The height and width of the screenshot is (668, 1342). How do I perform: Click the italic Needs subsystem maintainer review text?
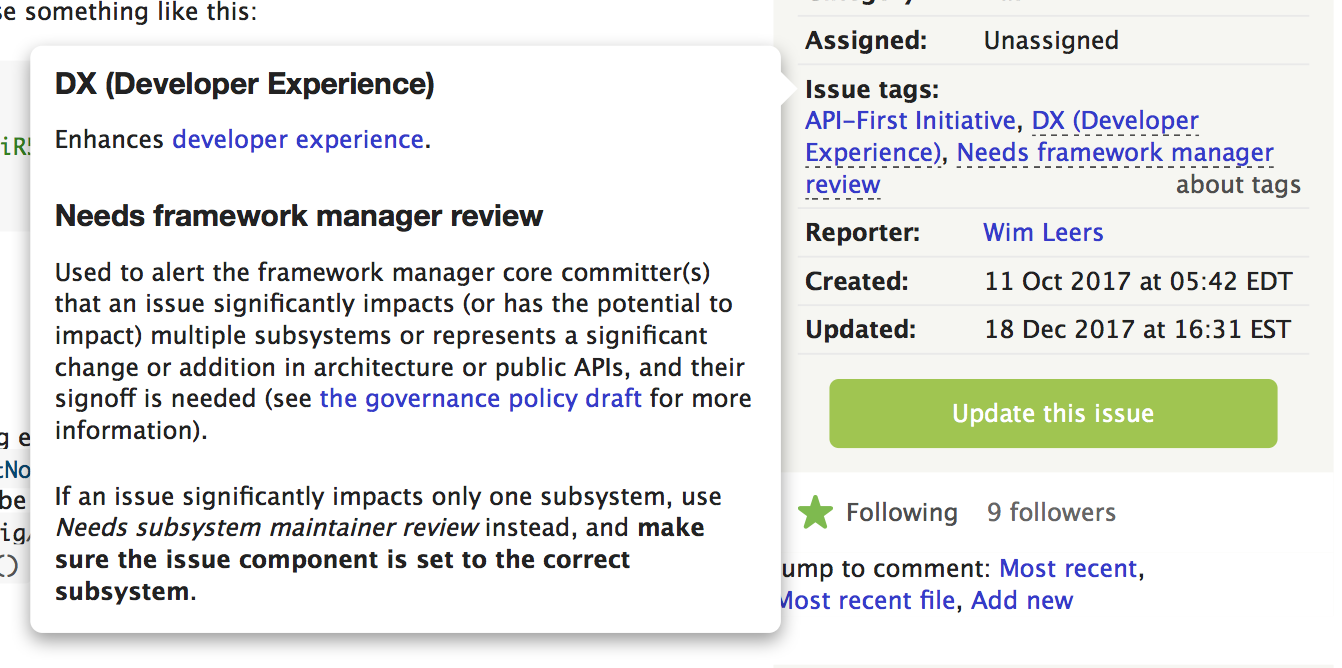tap(267, 528)
